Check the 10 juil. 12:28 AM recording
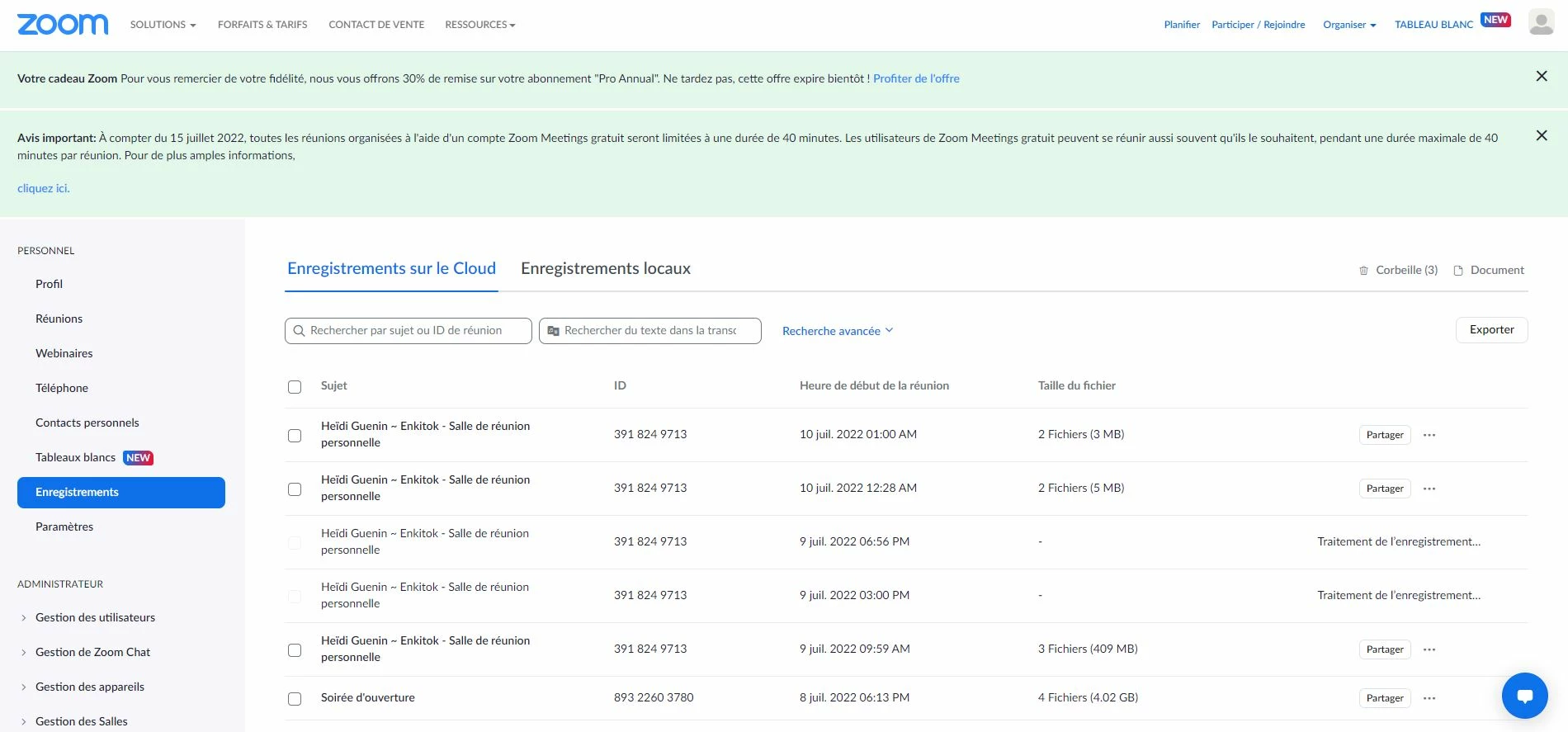1568x732 pixels. 295,489
